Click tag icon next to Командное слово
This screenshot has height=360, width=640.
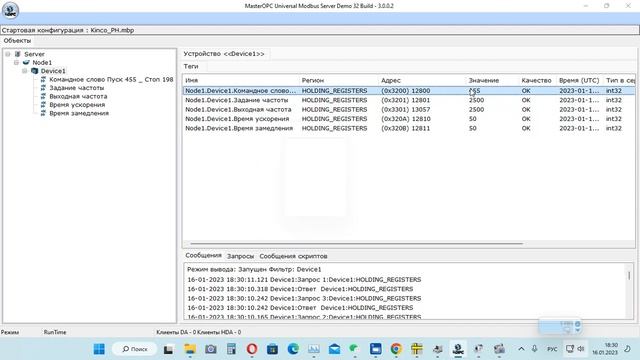click(x=43, y=79)
